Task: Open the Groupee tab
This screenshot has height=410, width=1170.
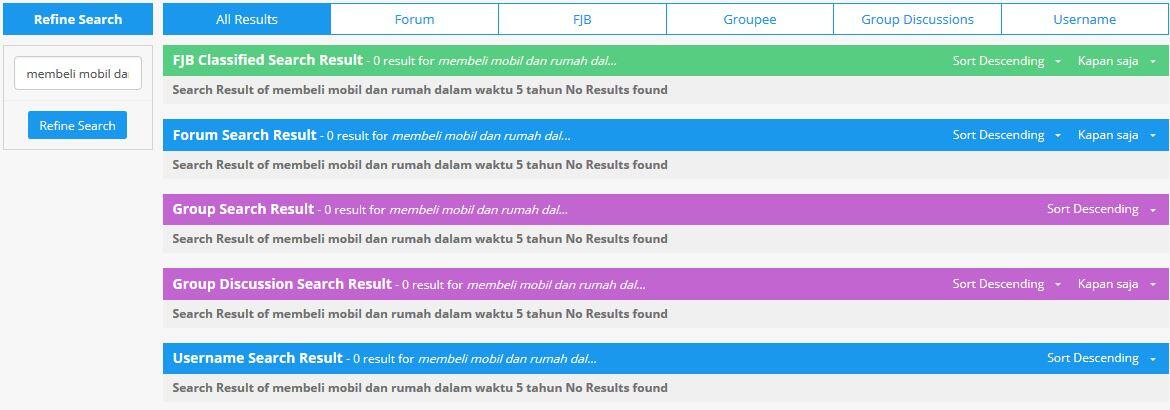Action: pos(749,19)
